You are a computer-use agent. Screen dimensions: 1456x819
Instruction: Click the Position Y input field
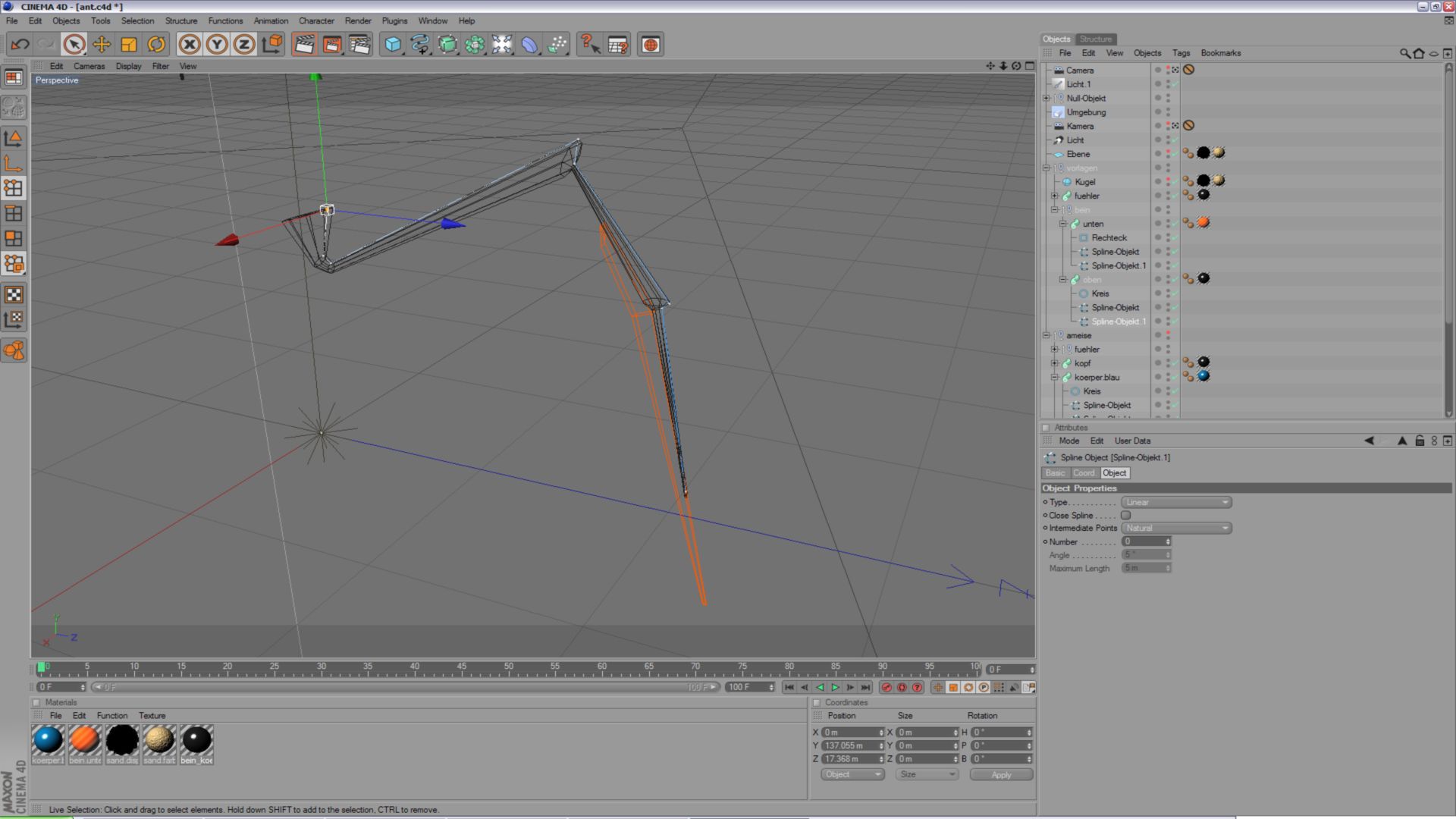[849, 745]
